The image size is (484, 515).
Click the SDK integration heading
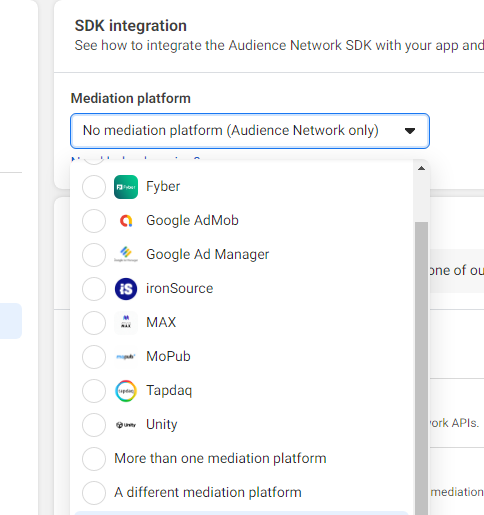[x=131, y=26]
